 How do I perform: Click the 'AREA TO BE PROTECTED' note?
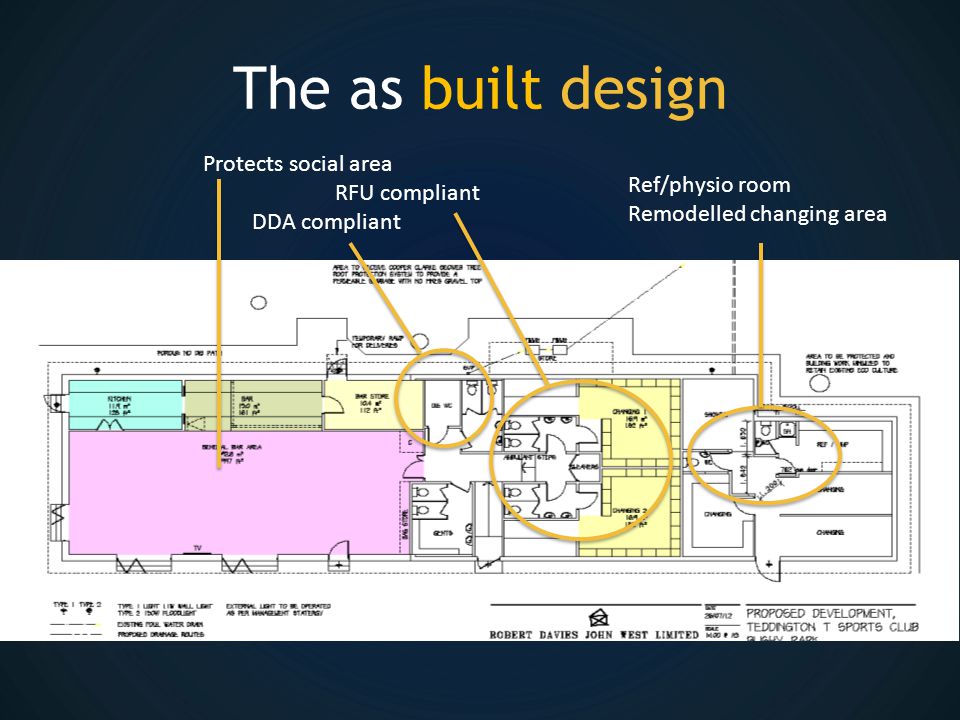coord(852,363)
